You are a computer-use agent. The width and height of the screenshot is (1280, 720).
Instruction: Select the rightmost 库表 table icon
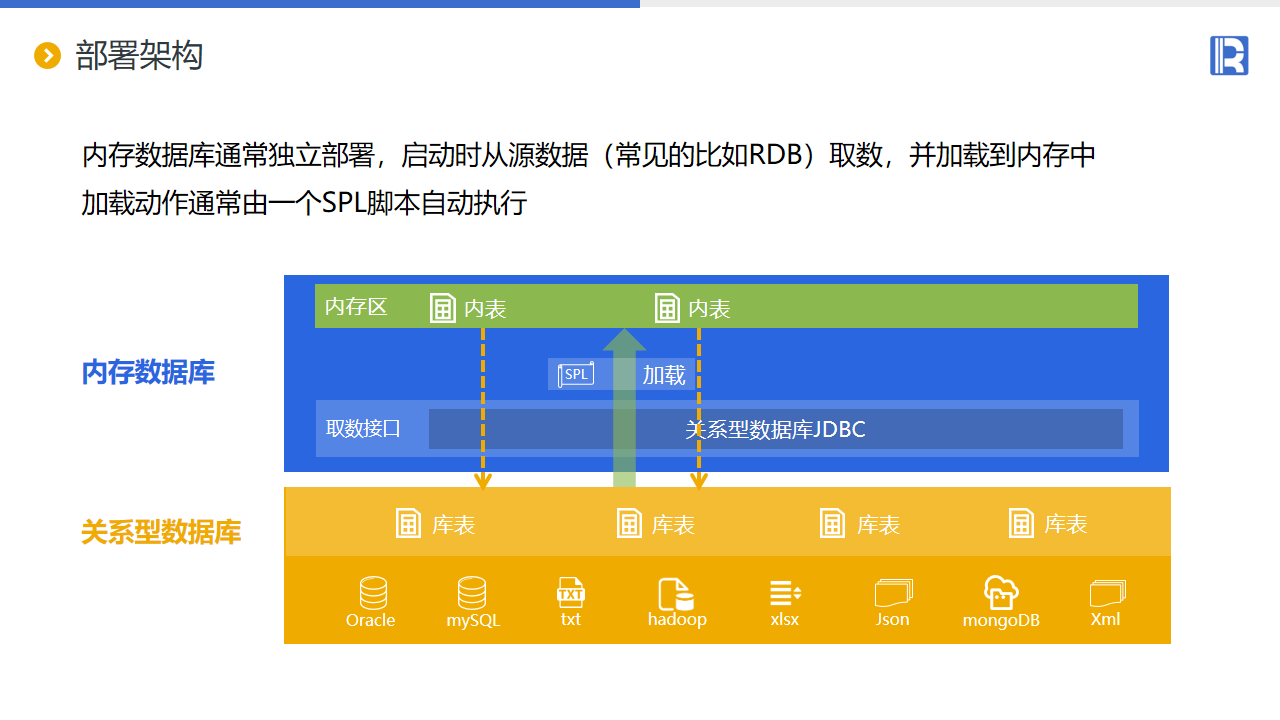[x=1021, y=523]
